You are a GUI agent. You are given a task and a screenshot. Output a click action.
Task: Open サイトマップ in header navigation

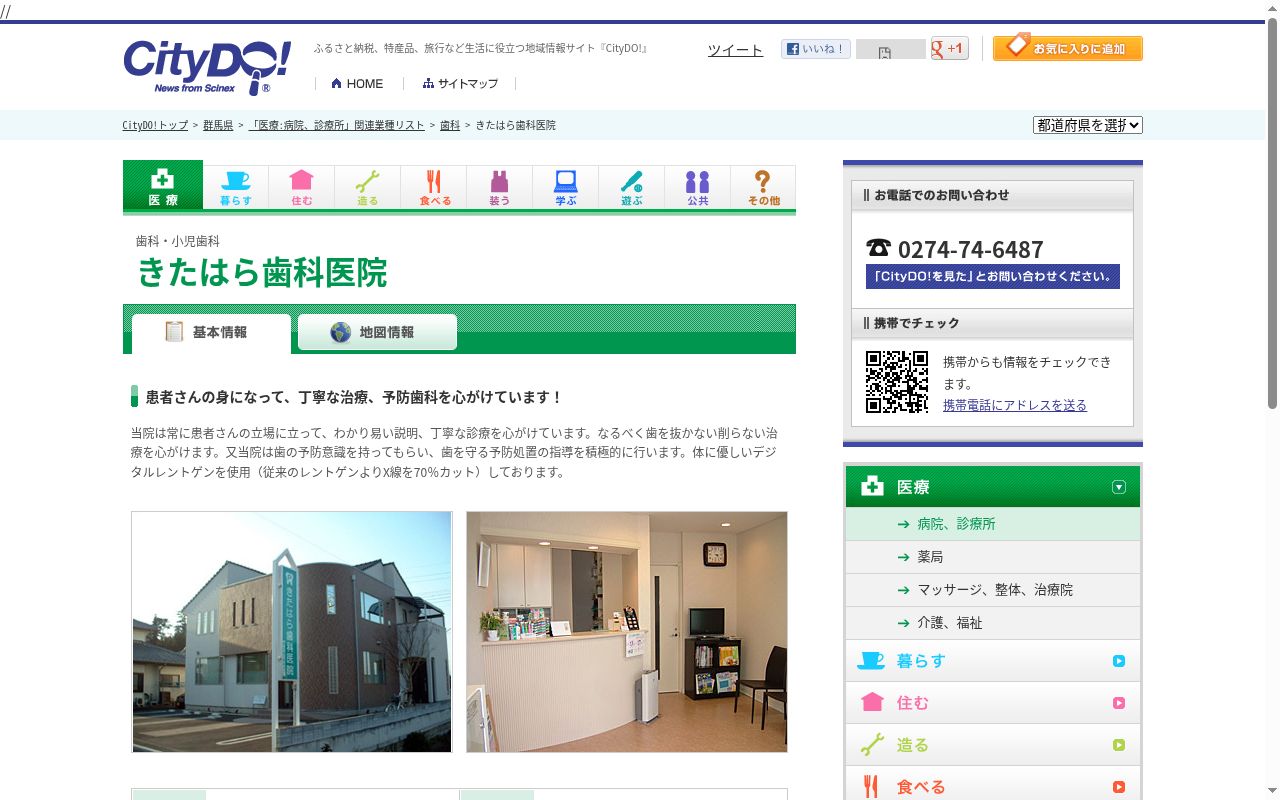(460, 84)
